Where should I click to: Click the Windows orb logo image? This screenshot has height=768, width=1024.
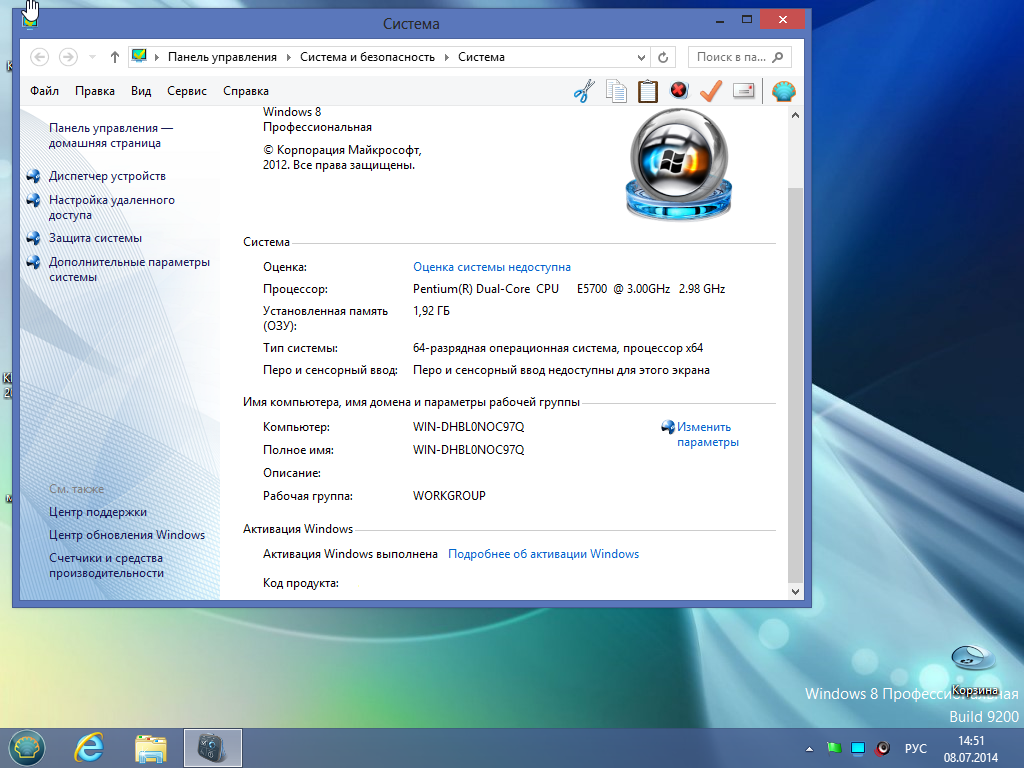[x=679, y=165]
